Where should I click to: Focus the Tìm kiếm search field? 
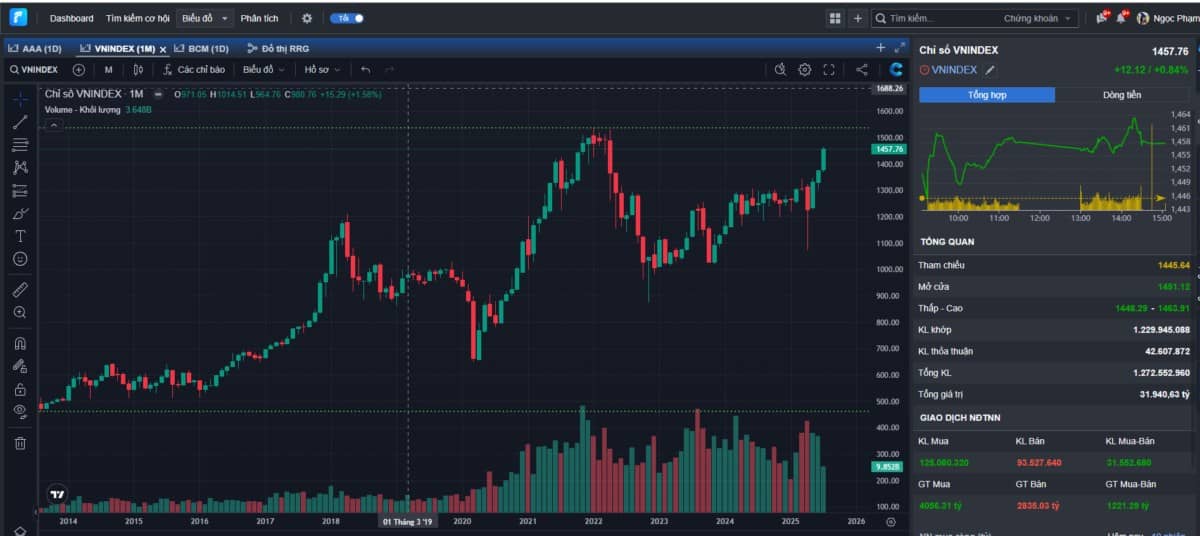[x=935, y=18]
